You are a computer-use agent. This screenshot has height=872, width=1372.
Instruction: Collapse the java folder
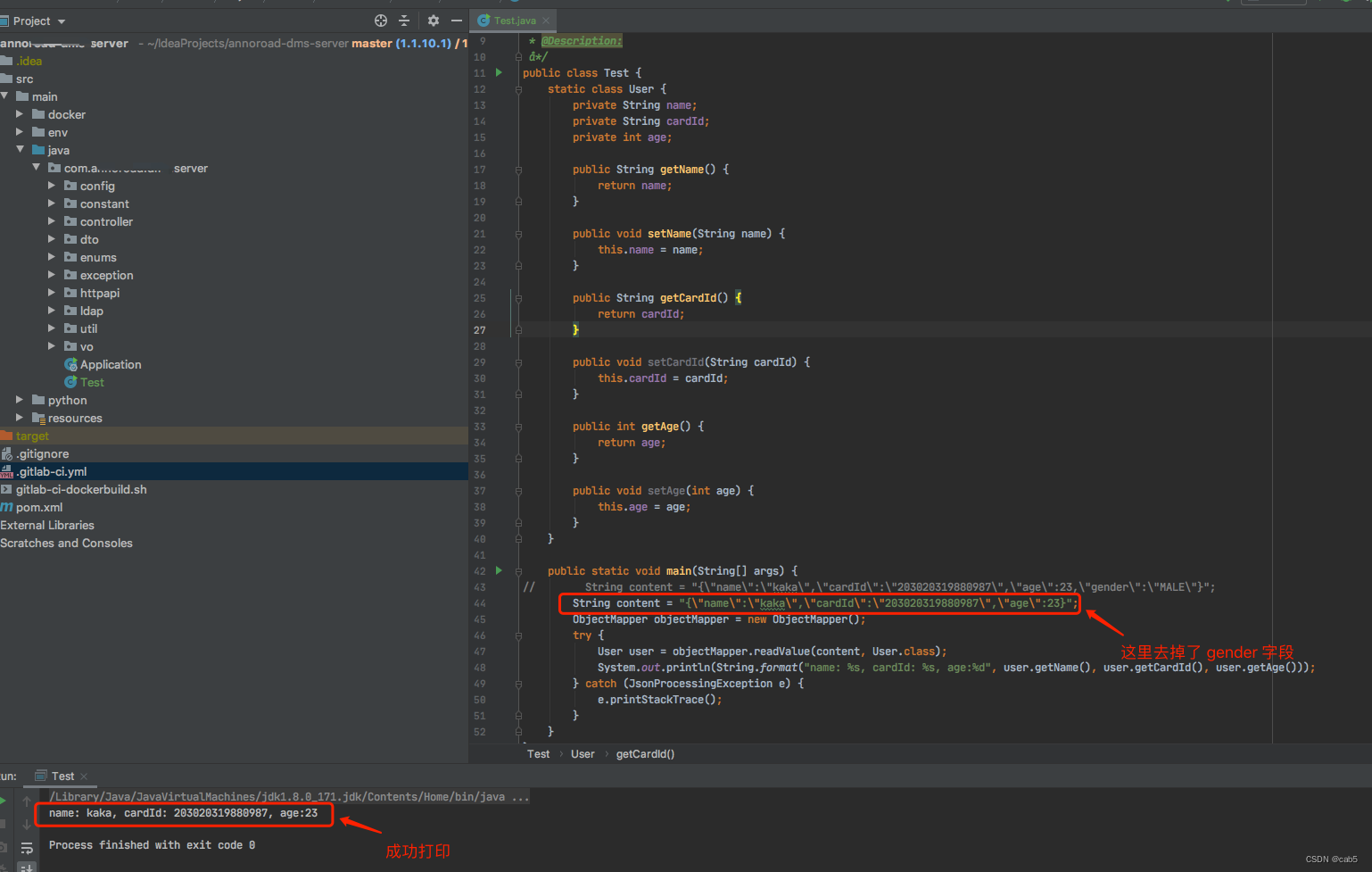(x=20, y=150)
